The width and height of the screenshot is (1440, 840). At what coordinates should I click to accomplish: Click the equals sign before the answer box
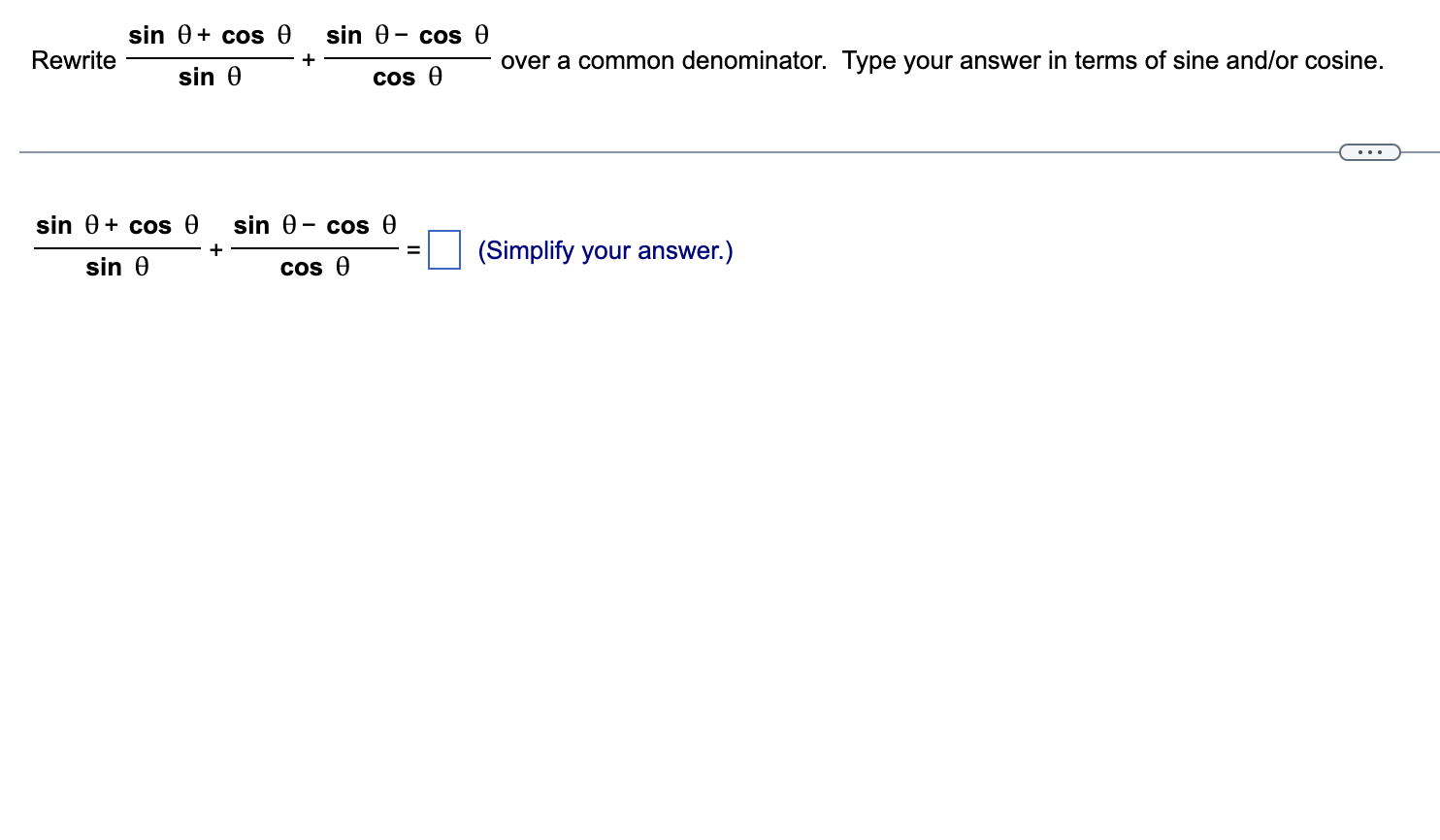click(412, 250)
